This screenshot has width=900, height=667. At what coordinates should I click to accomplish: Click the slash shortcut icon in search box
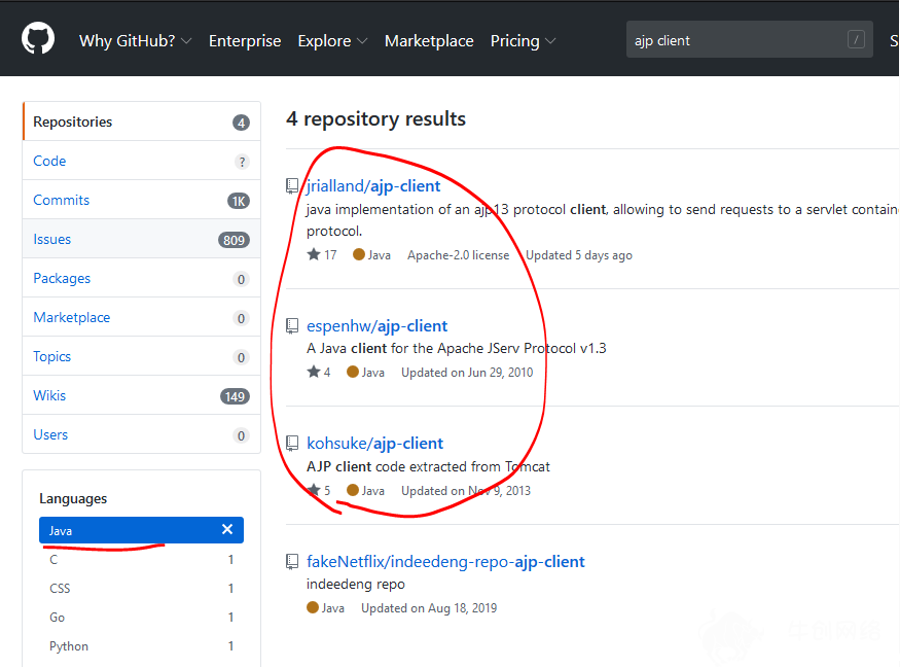point(856,40)
